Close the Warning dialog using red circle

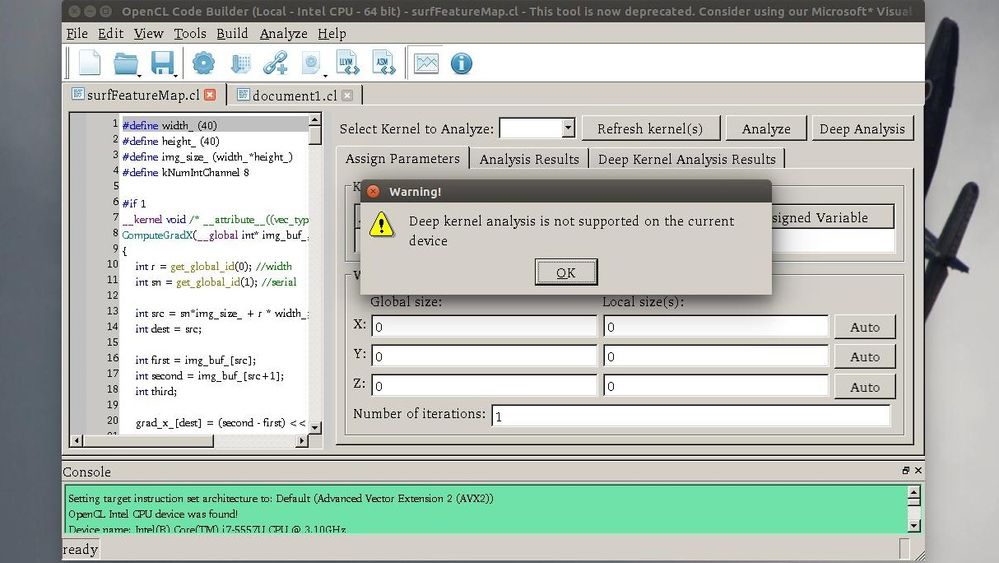click(x=373, y=191)
